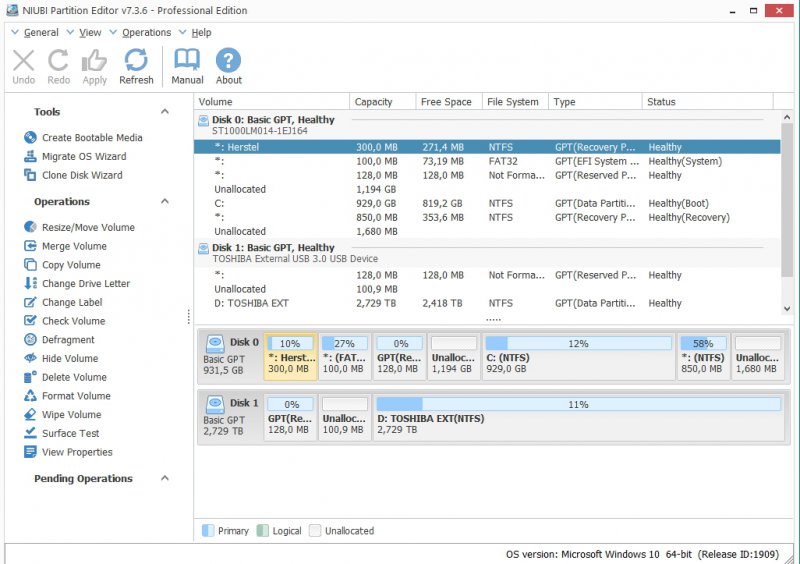
Task: Click Format Volume in sidebar
Action: (76, 396)
